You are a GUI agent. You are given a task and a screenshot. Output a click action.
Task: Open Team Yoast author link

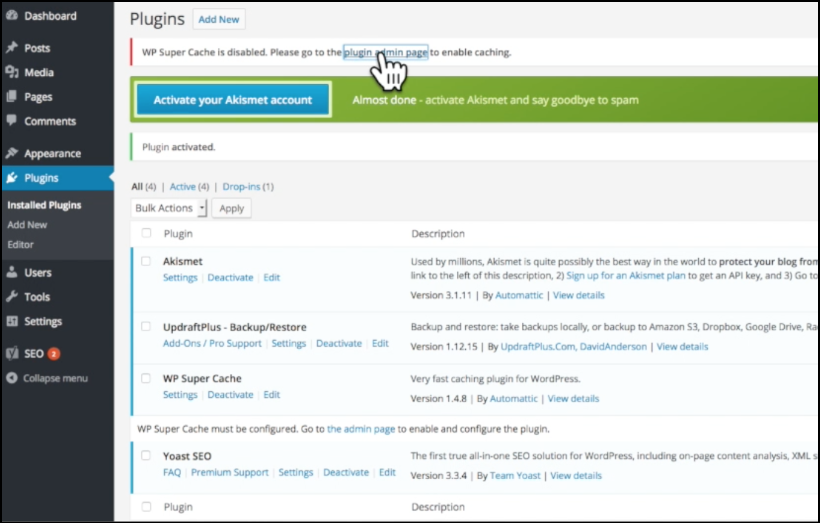click(515, 475)
